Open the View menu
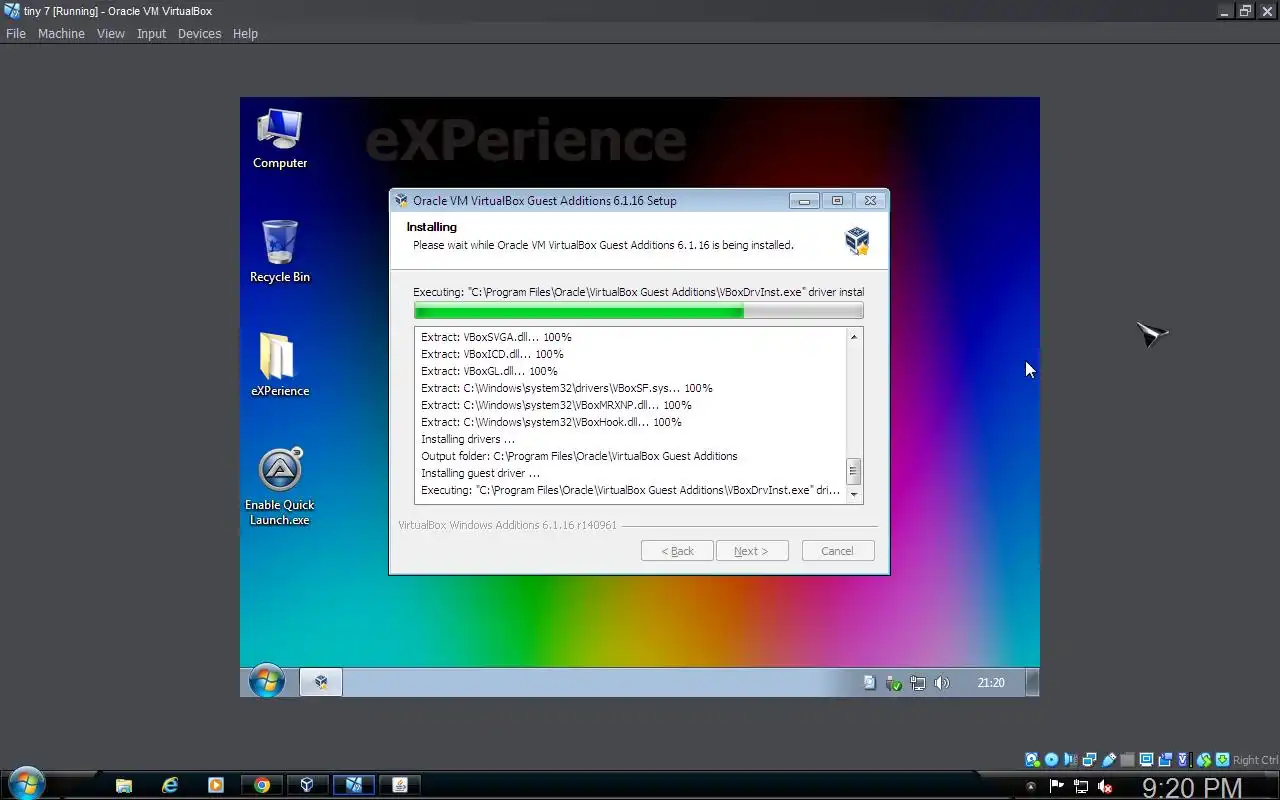Screen dimensions: 1280x800 pos(111,33)
